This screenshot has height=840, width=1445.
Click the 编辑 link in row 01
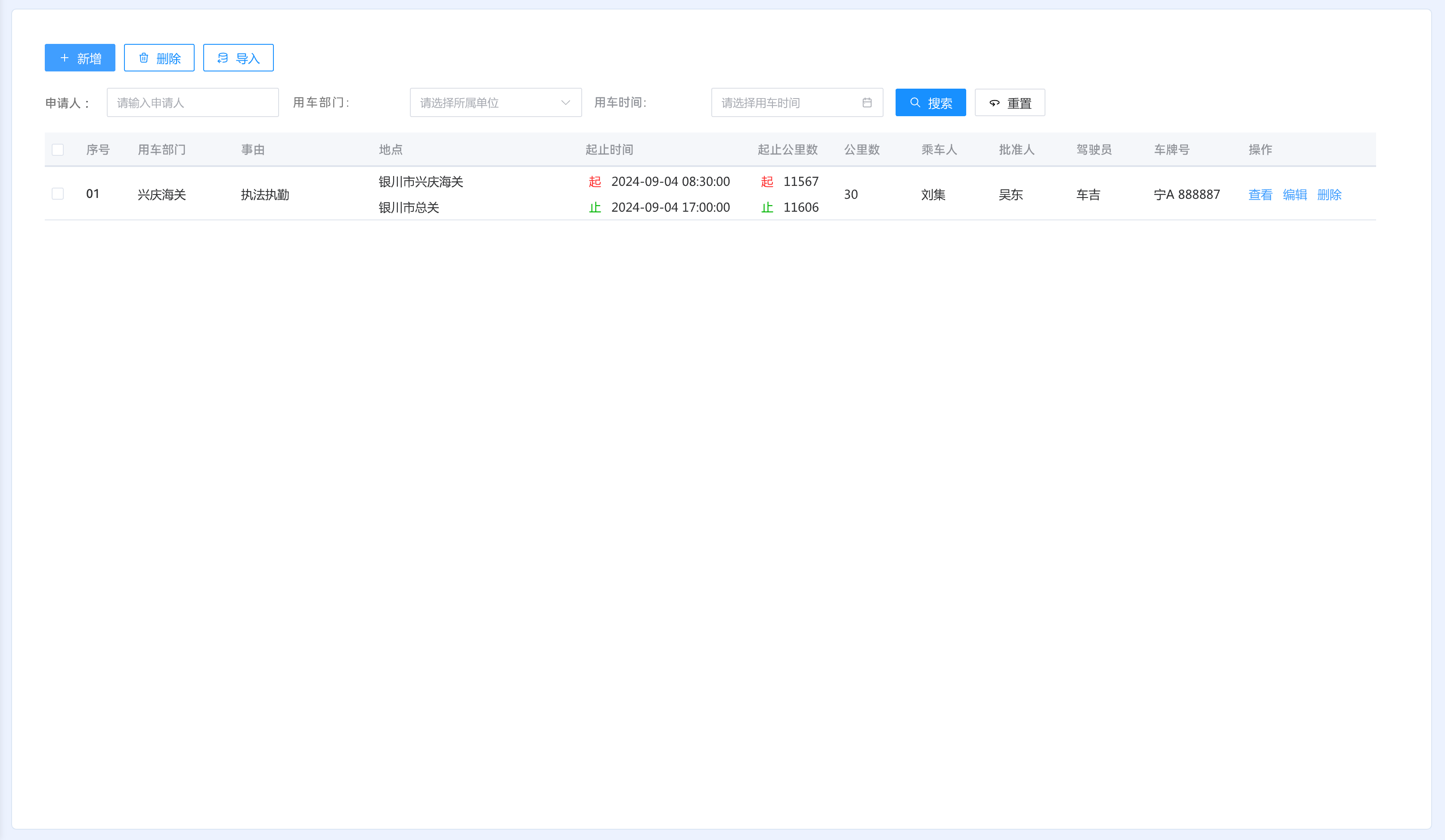click(x=1294, y=195)
